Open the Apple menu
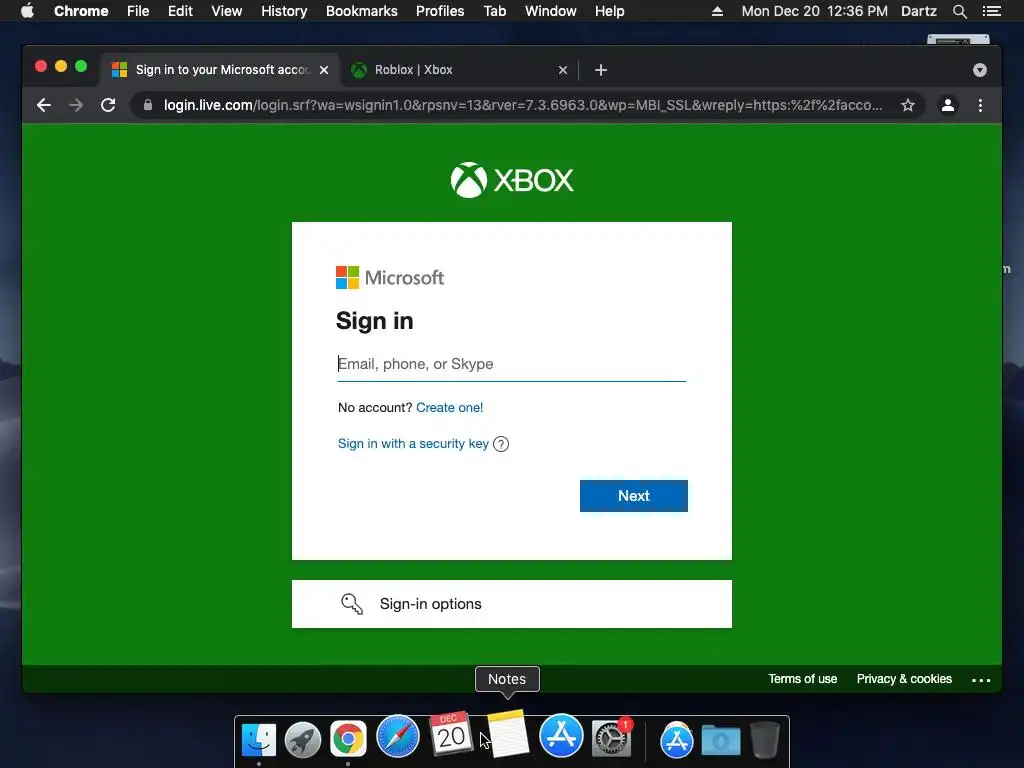Screen dimensions: 1024x768 pos(27,10)
